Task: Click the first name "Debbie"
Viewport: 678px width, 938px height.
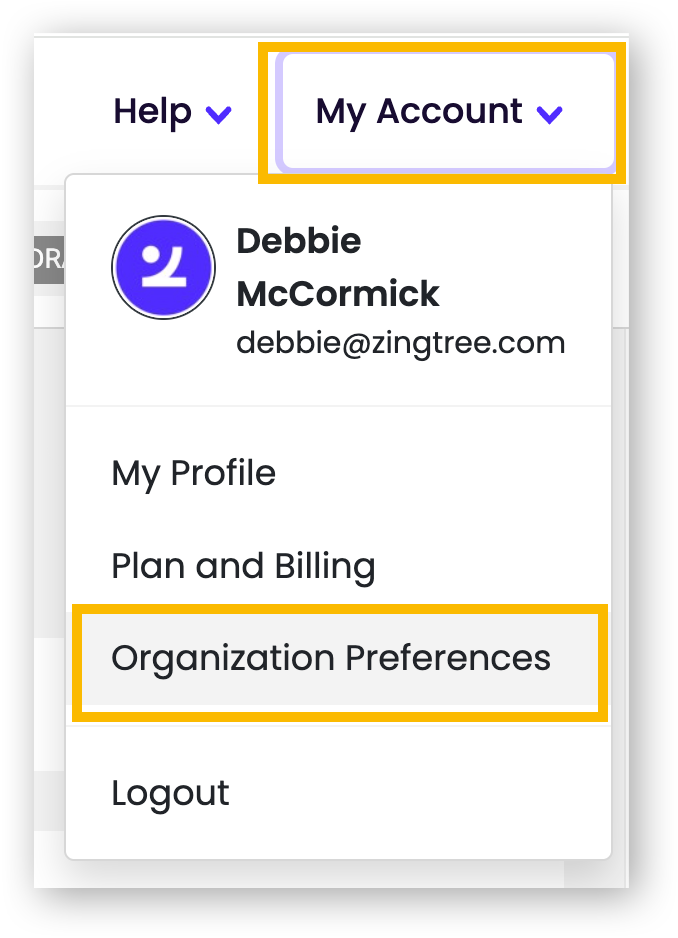Action: [x=298, y=241]
